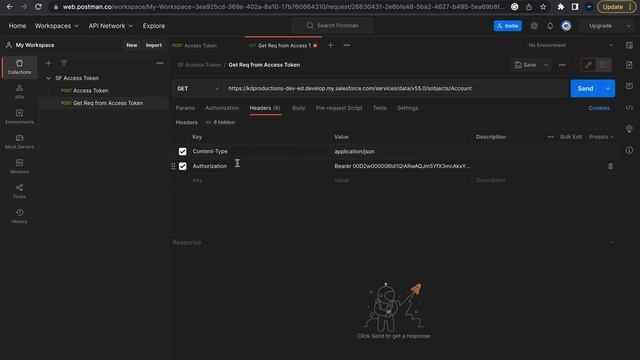640x360 pixels.
Task: Create a new collection with the plus icon
Action: point(48,63)
